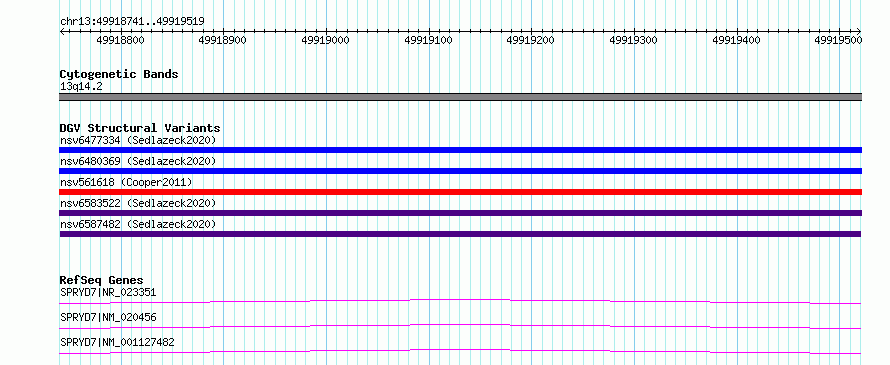Click ruler tick label 49919000

326,40
